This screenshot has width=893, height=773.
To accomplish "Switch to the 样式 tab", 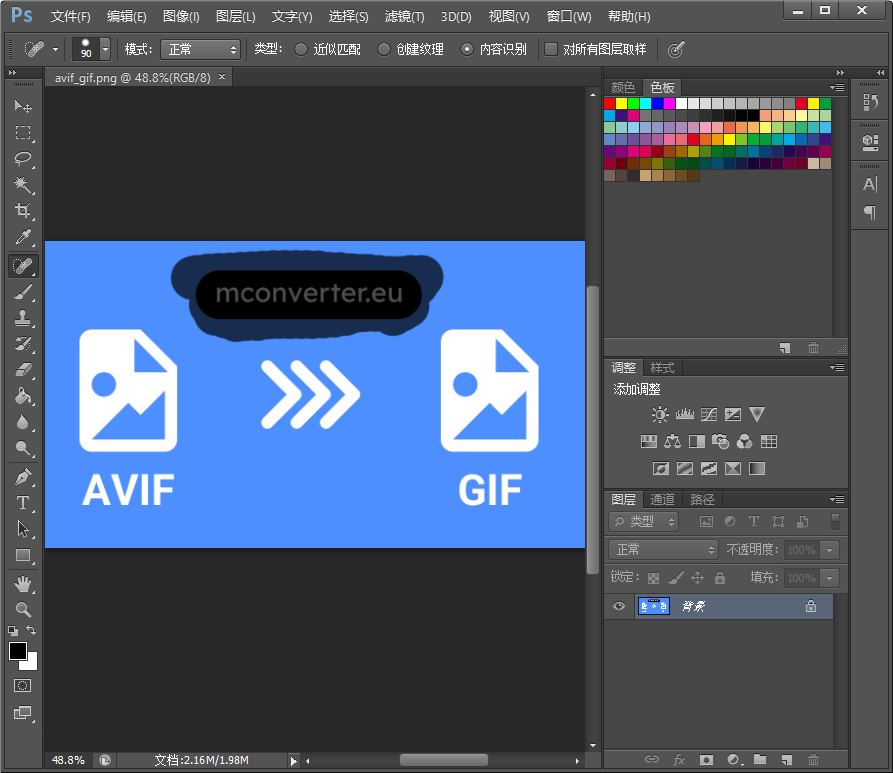I will point(662,368).
